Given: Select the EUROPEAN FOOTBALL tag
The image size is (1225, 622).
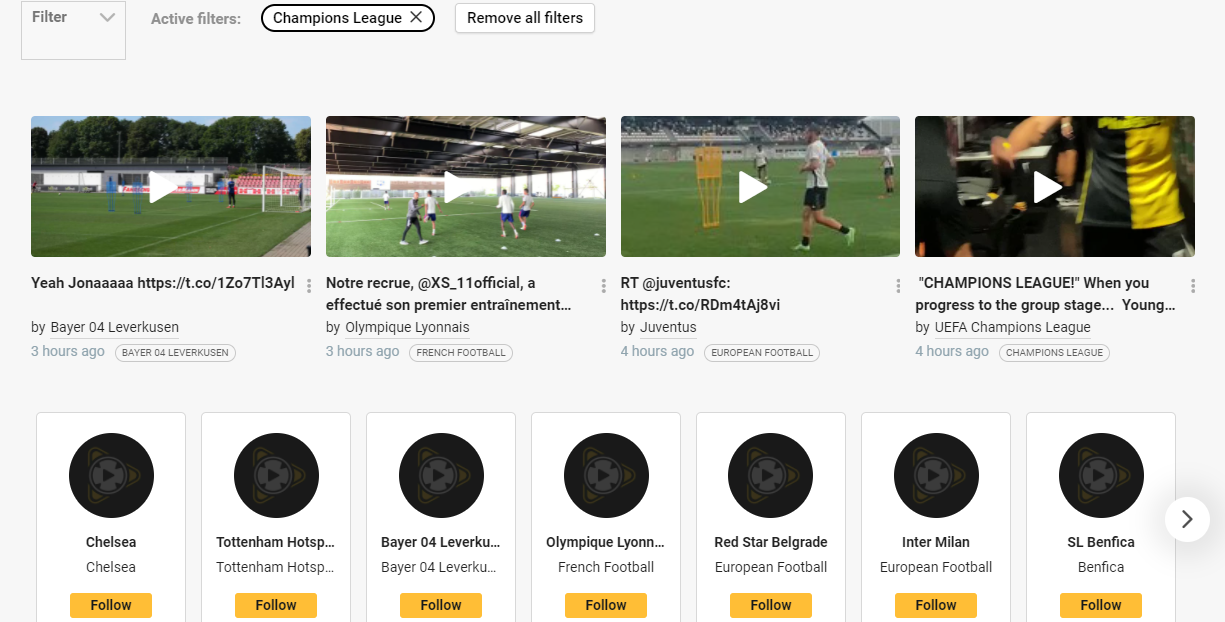Looking at the screenshot, I should click(x=762, y=353).
